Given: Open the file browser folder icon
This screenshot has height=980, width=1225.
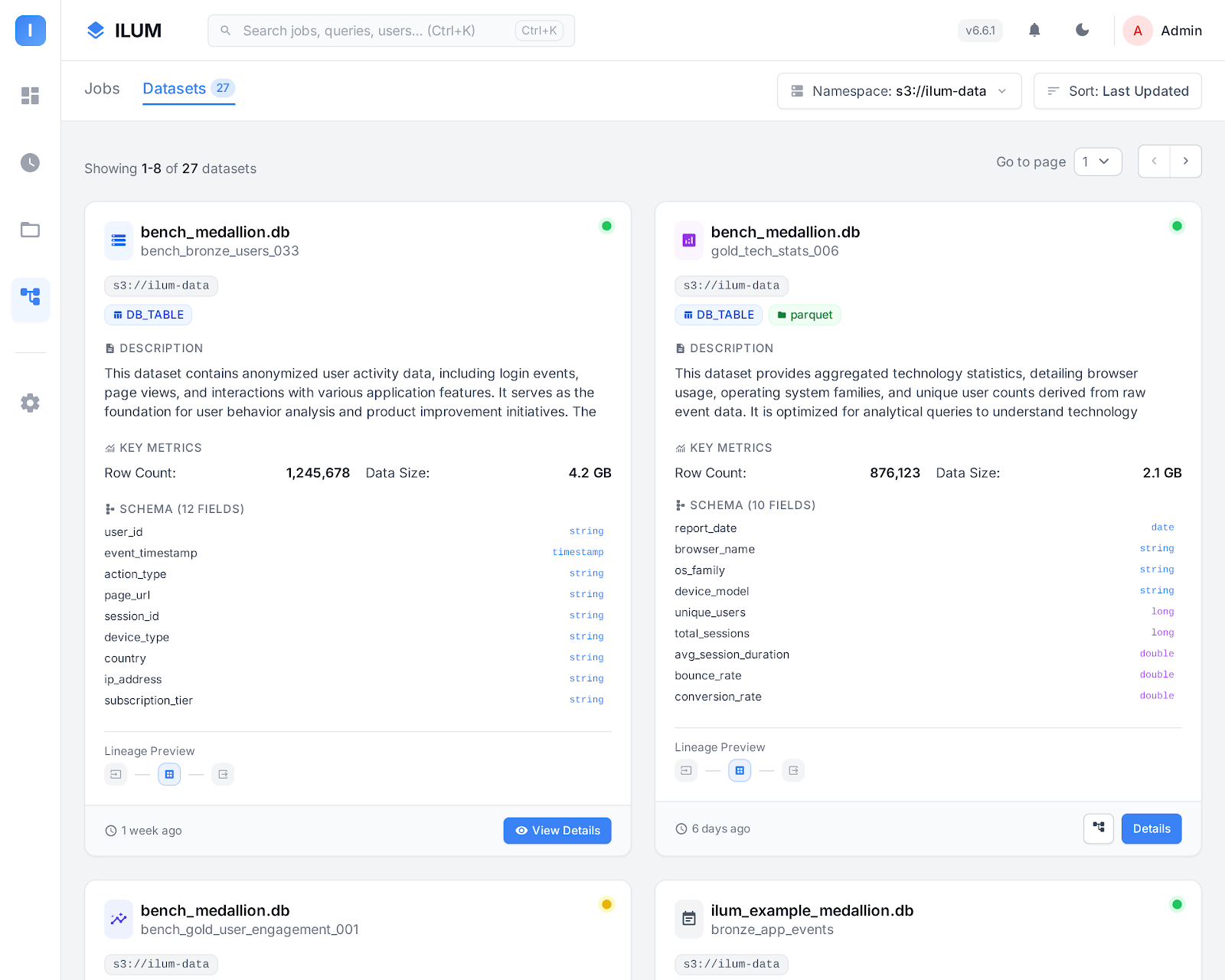Looking at the screenshot, I should (30, 230).
